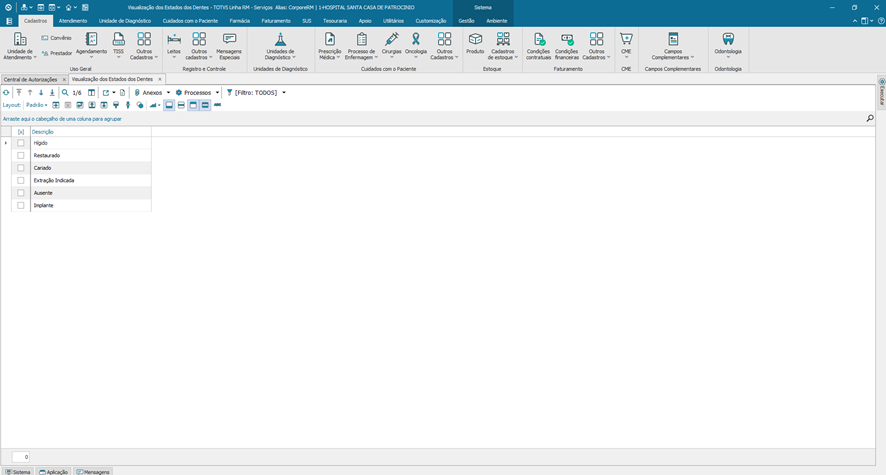
Task: Check the Extração Indicada row checkbox
Action: tap(21, 180)
